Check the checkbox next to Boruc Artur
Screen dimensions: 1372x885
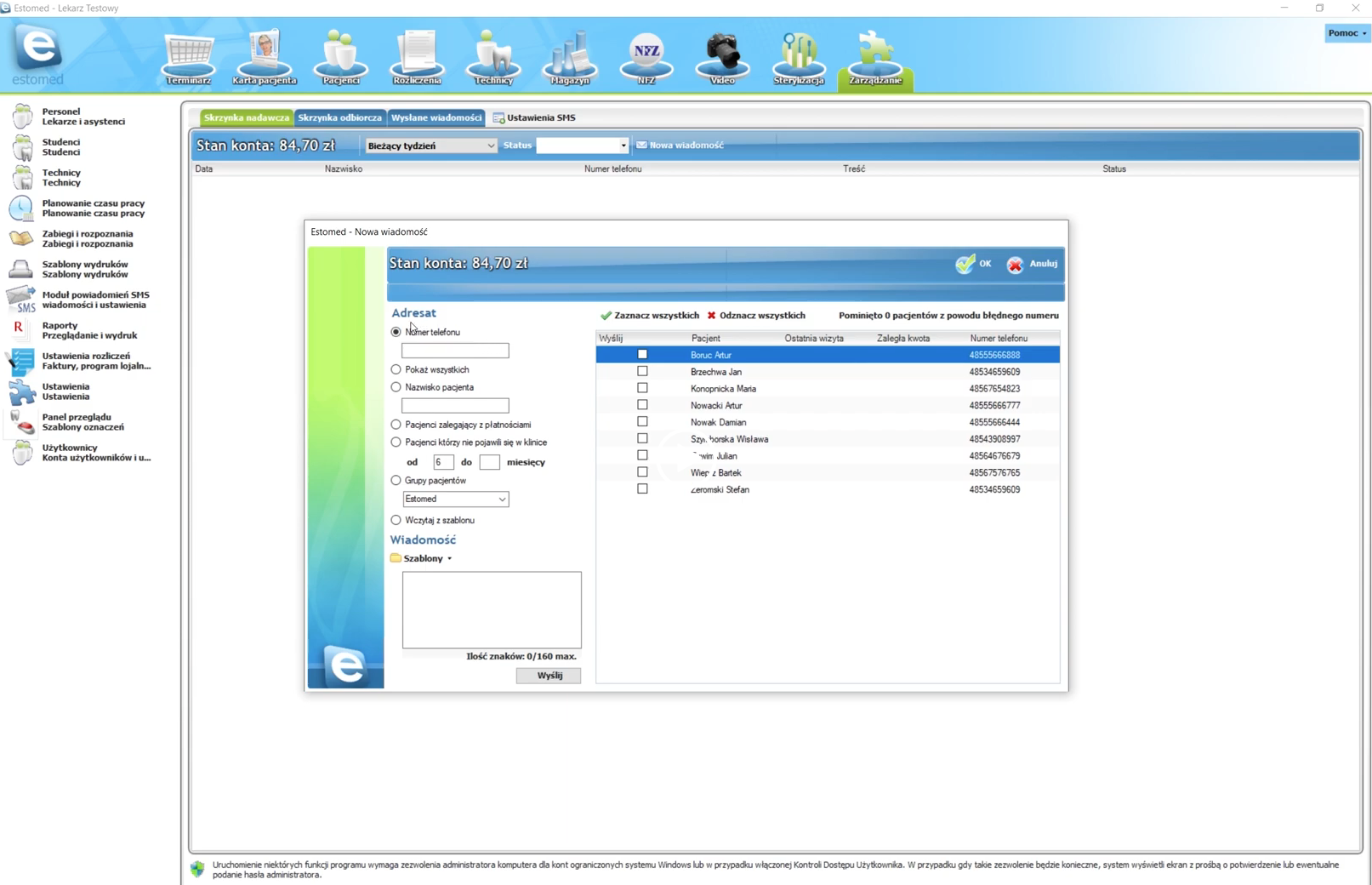tap(642, 354)
